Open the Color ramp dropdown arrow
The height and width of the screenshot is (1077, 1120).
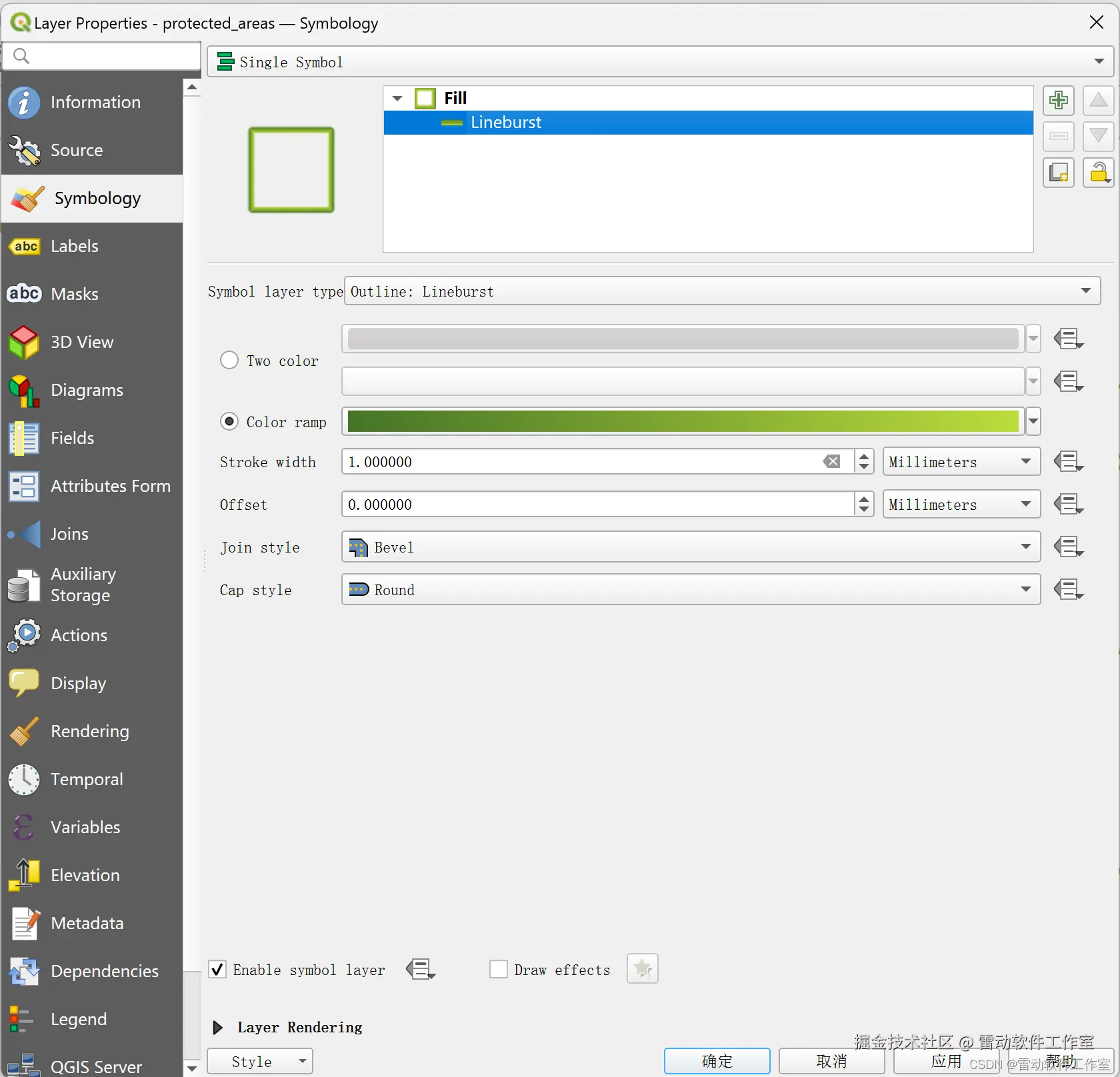pos(1033,421)
